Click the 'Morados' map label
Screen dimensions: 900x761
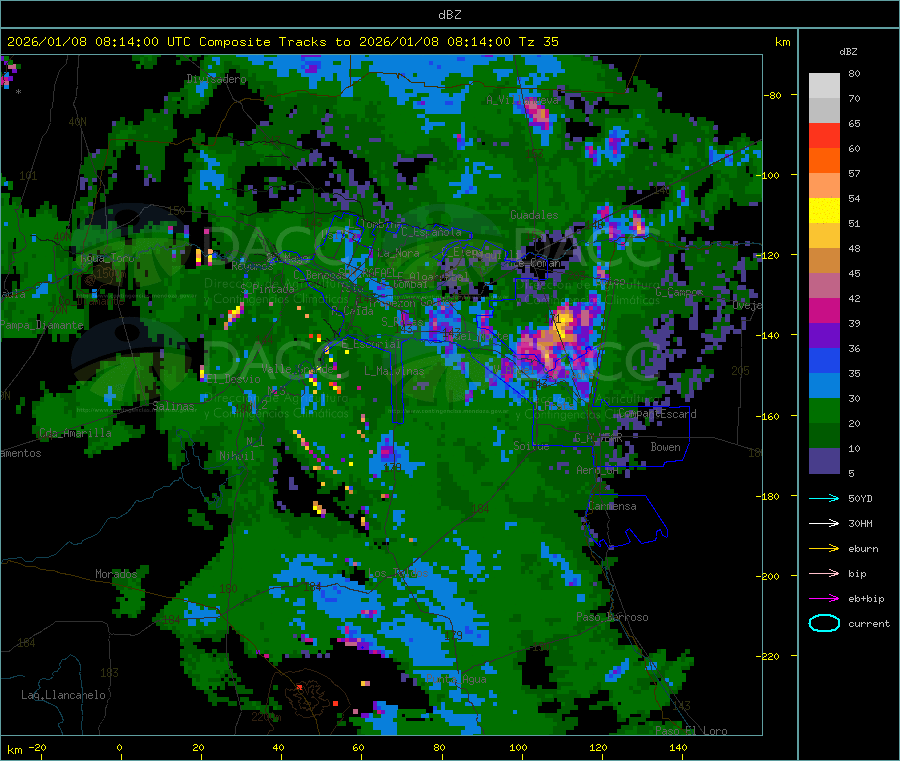click(116, 574)
